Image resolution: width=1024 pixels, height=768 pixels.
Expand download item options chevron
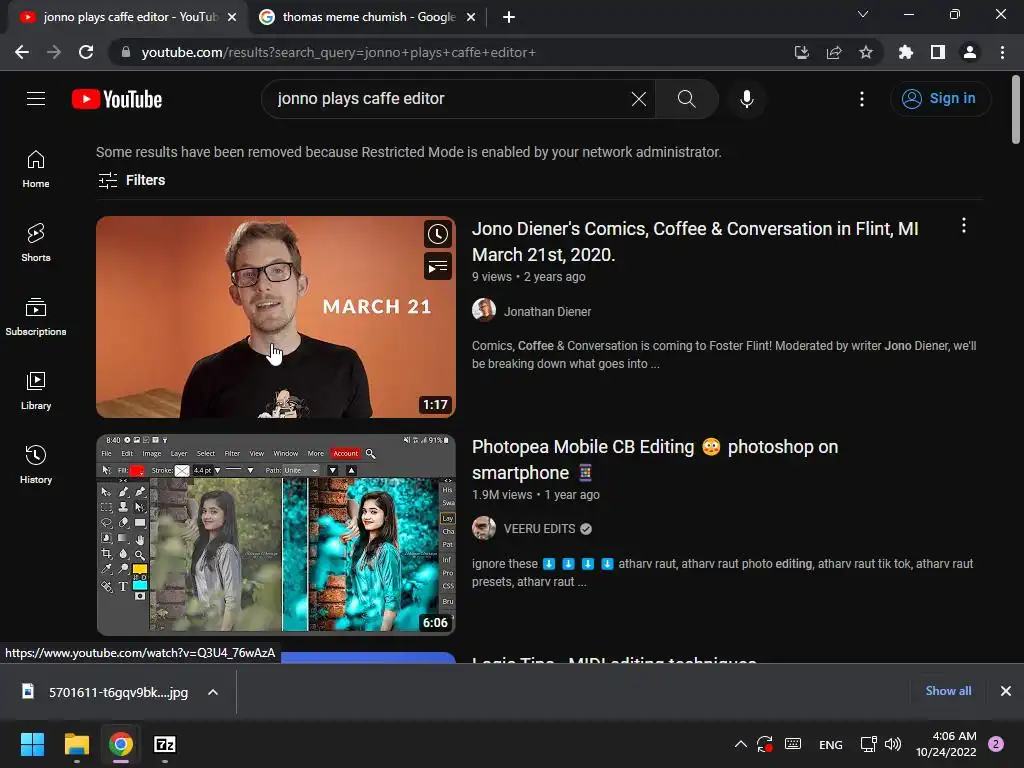point(213,692)
